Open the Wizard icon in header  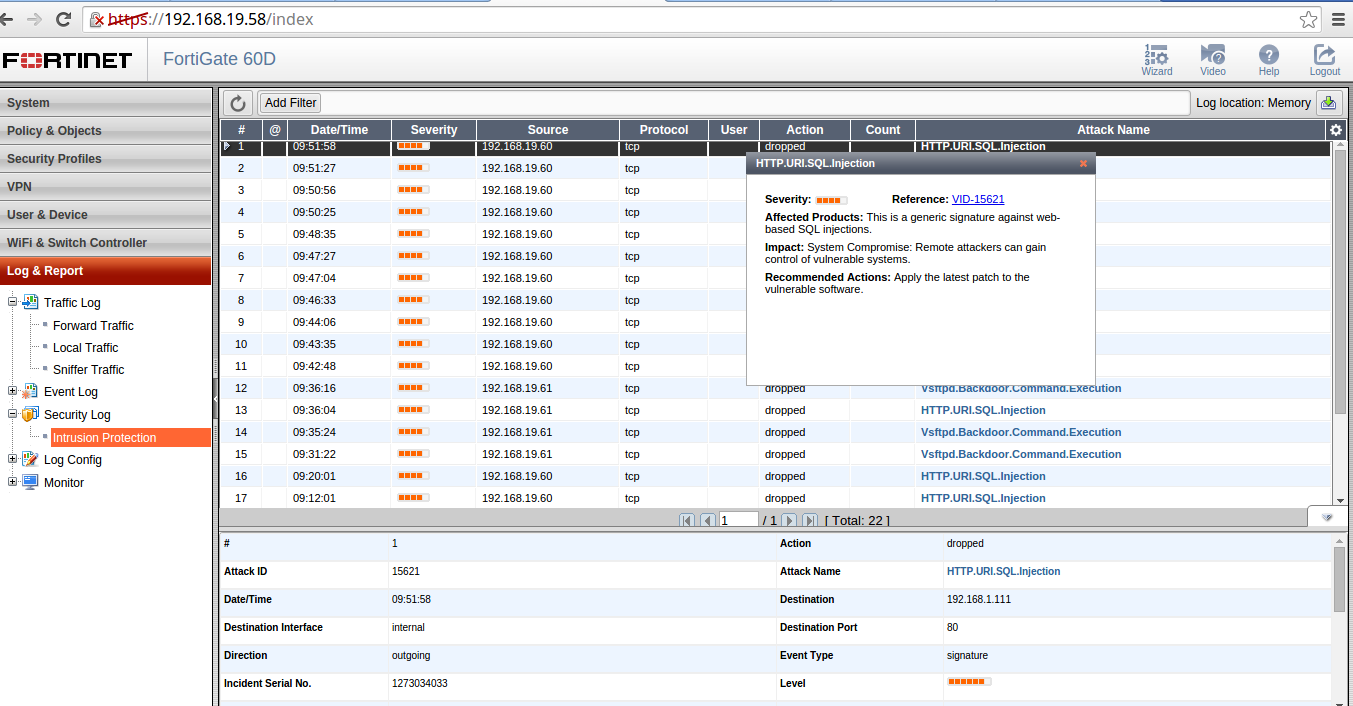point(1156,58)
